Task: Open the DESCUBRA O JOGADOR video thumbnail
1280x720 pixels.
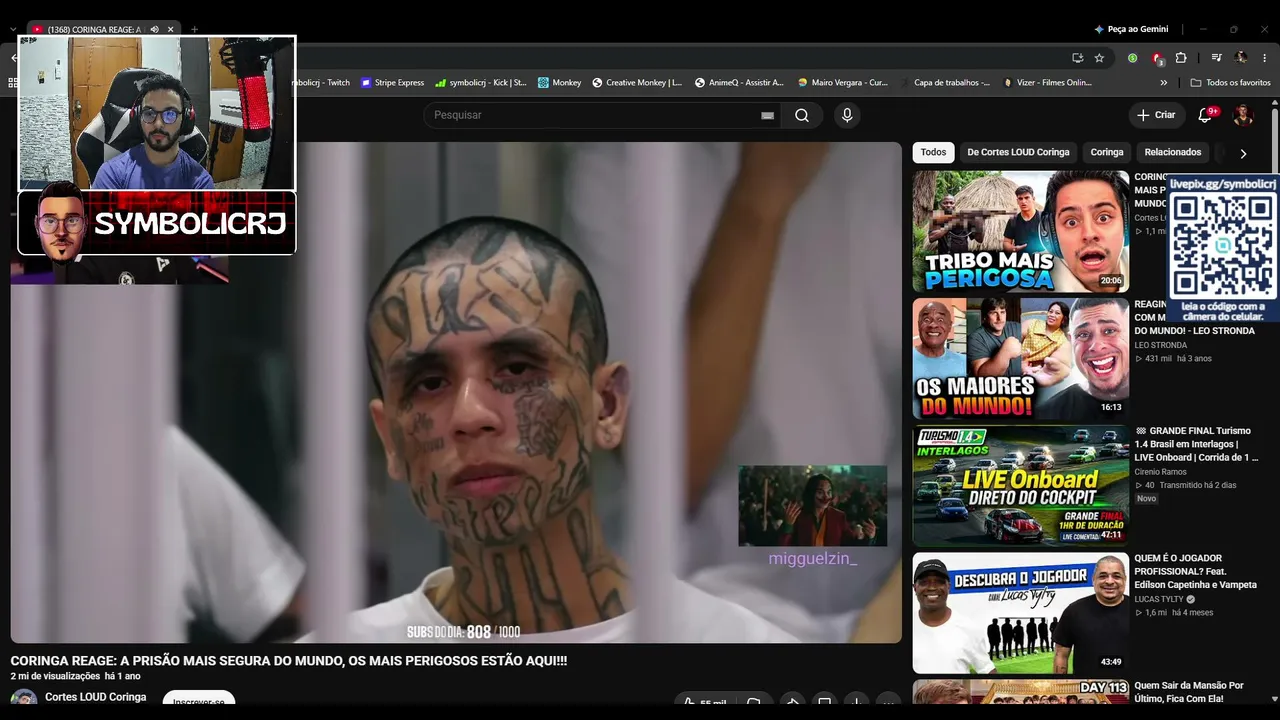Action: point(1021,613)
